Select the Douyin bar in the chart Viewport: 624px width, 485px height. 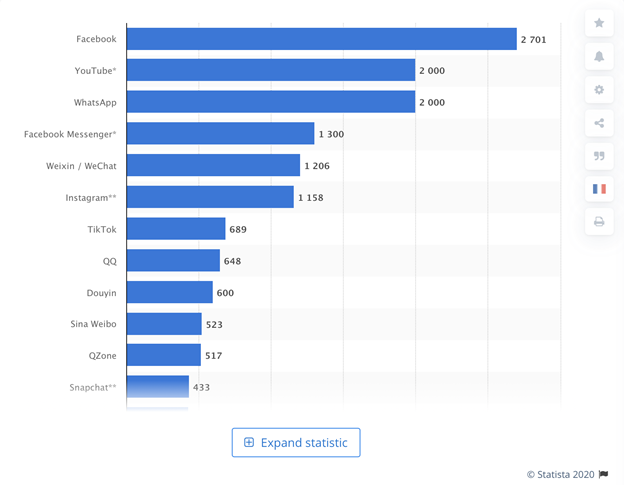170,292
